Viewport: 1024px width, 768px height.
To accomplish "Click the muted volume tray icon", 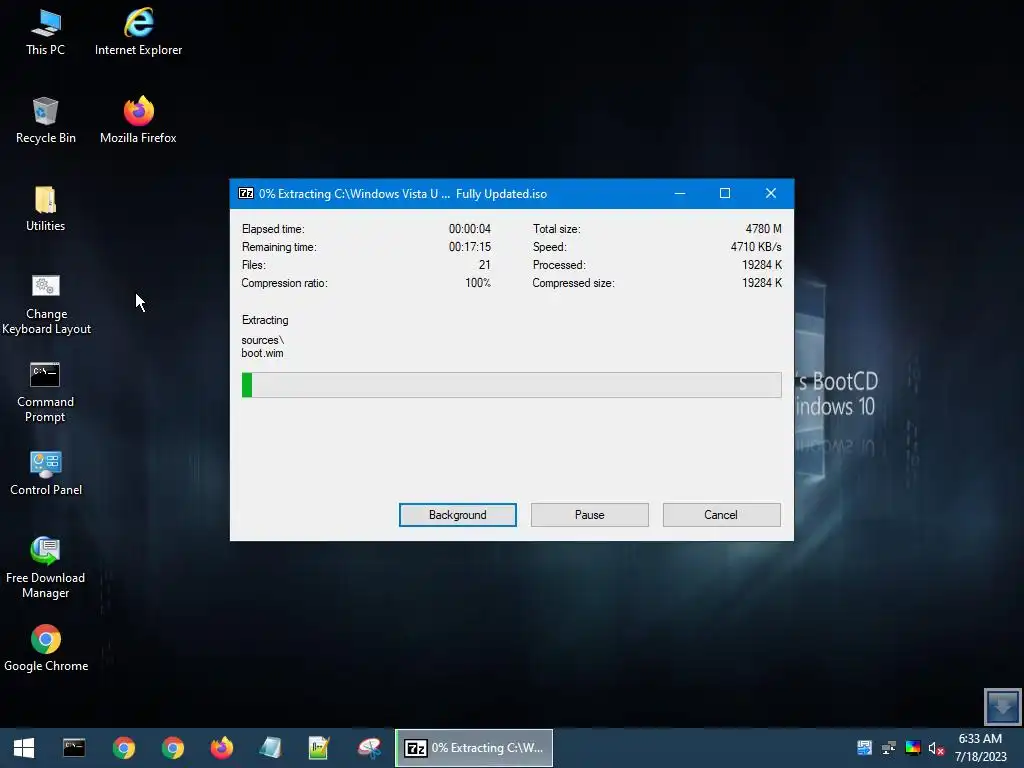I will (936, 748).
